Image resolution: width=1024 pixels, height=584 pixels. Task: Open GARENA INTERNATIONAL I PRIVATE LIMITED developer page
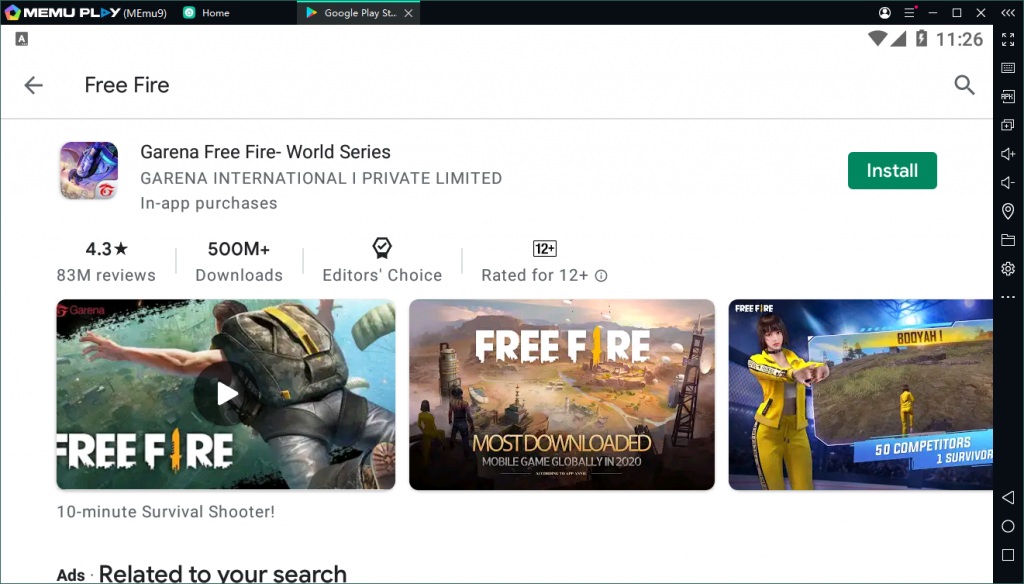[x=320, y=178]
